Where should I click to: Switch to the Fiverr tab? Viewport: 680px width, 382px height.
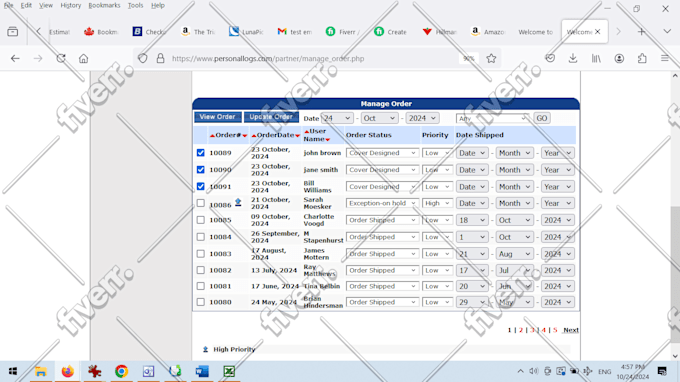click(x=343, y=32)
